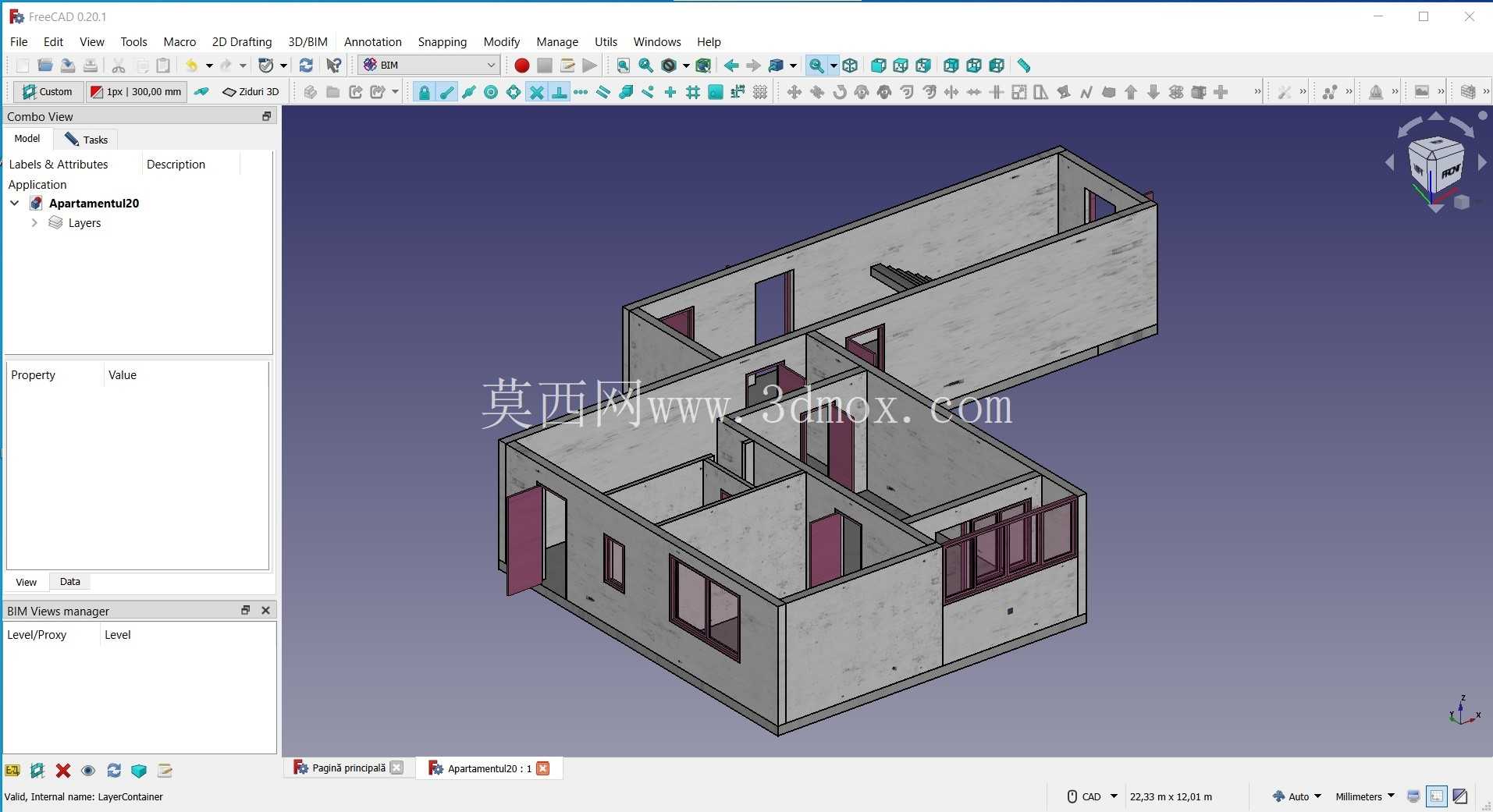Toggle Snap Center circle icon

click(491, 92)
